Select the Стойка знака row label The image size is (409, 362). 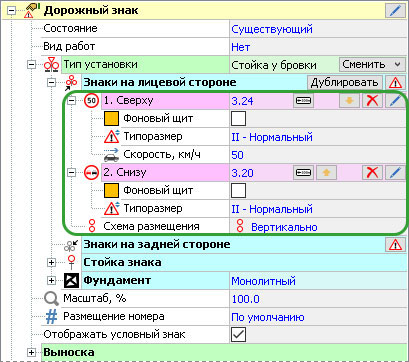tap(122, 262)
